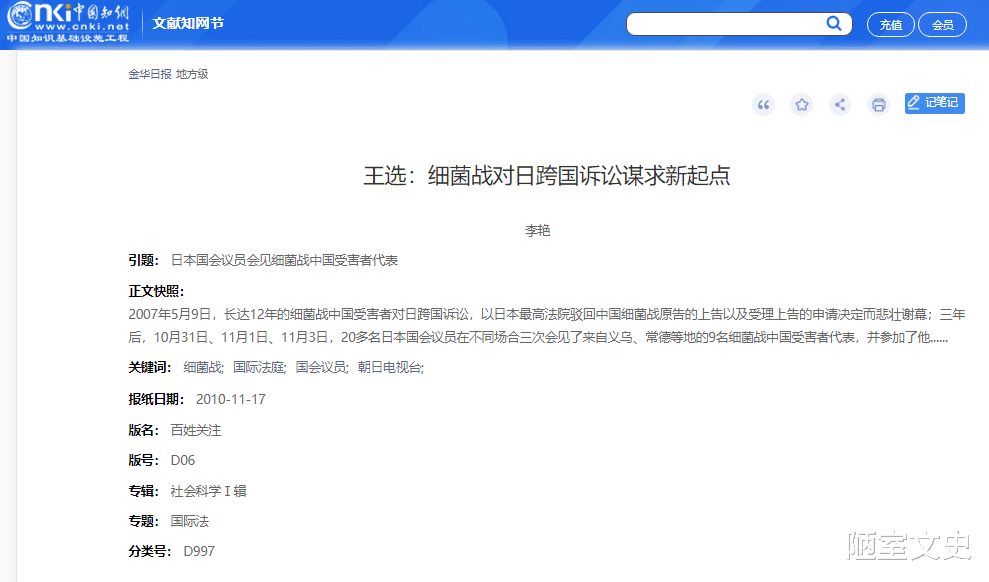Click newspaper date 2010-11-17

pyautogui.click(x=231, y=399)
